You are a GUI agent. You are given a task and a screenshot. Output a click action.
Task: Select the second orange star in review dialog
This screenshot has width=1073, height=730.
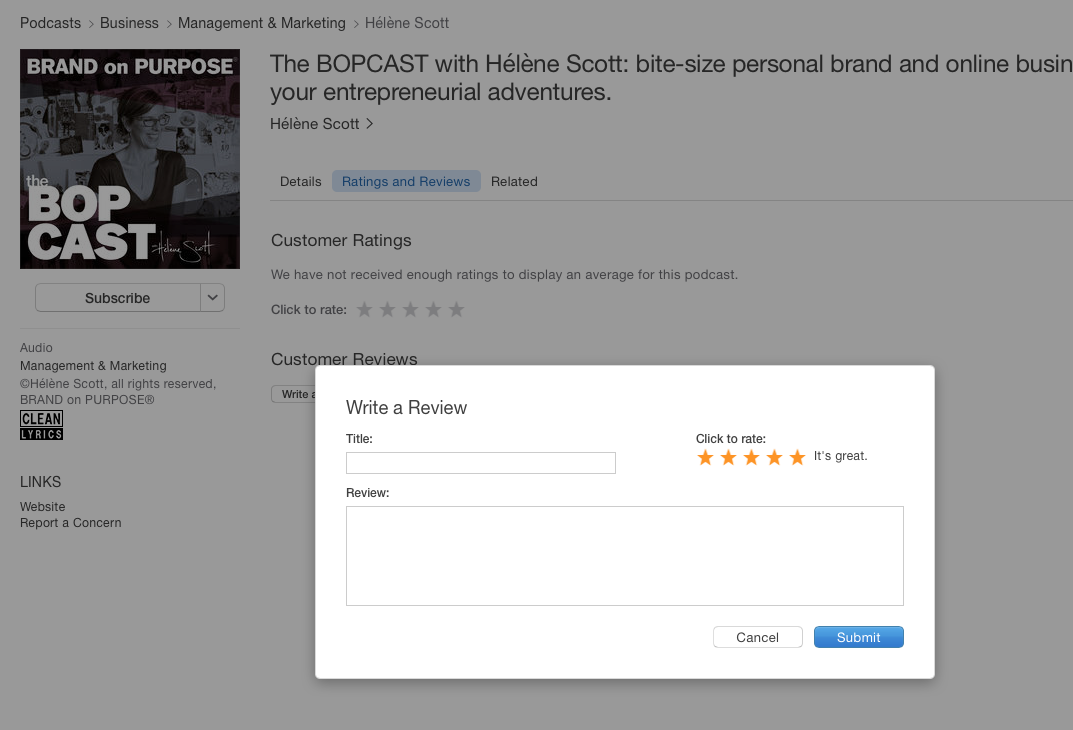pos(728,457)
